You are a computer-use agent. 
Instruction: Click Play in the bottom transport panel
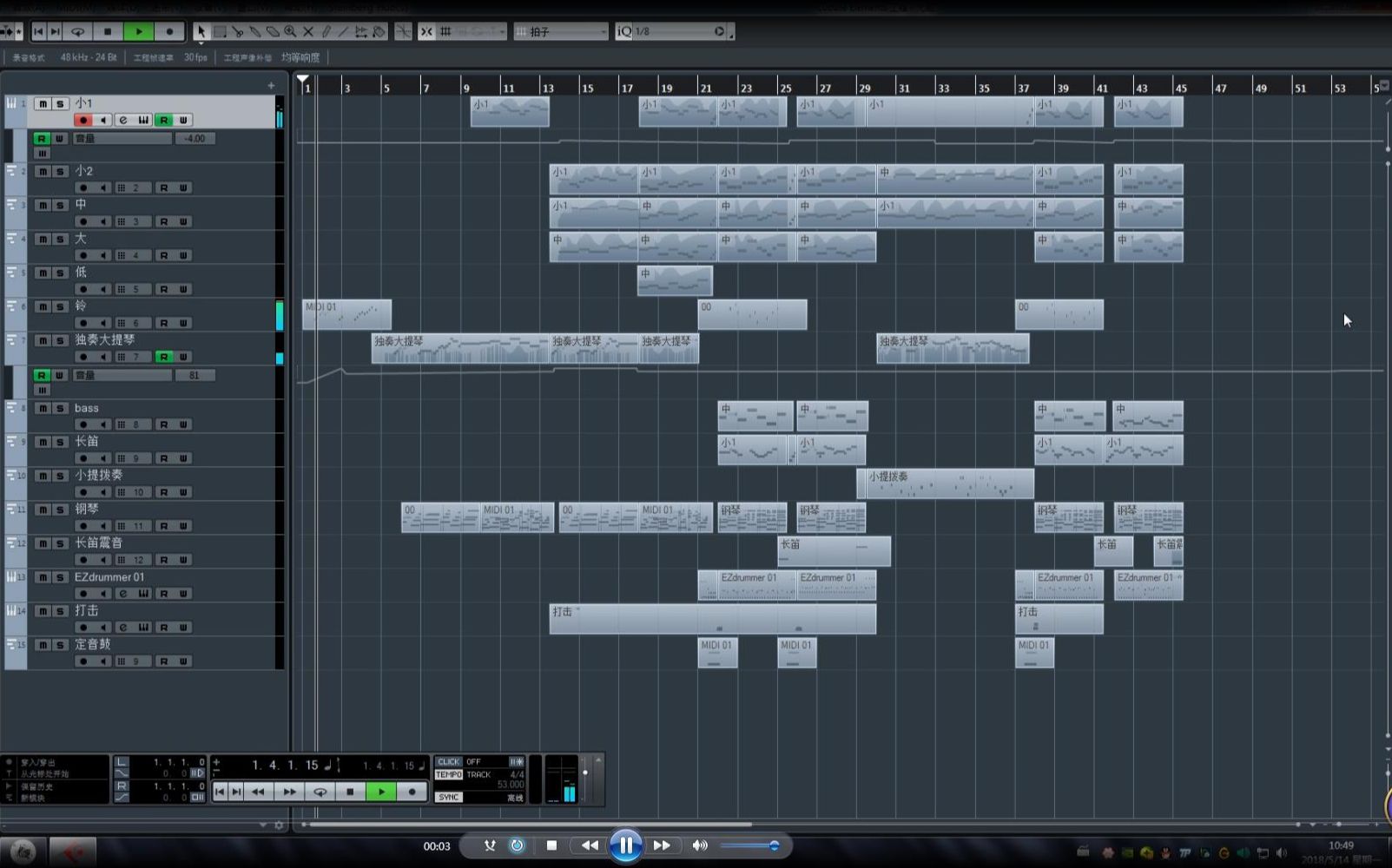pyautogui.click(x=381, y=792)
